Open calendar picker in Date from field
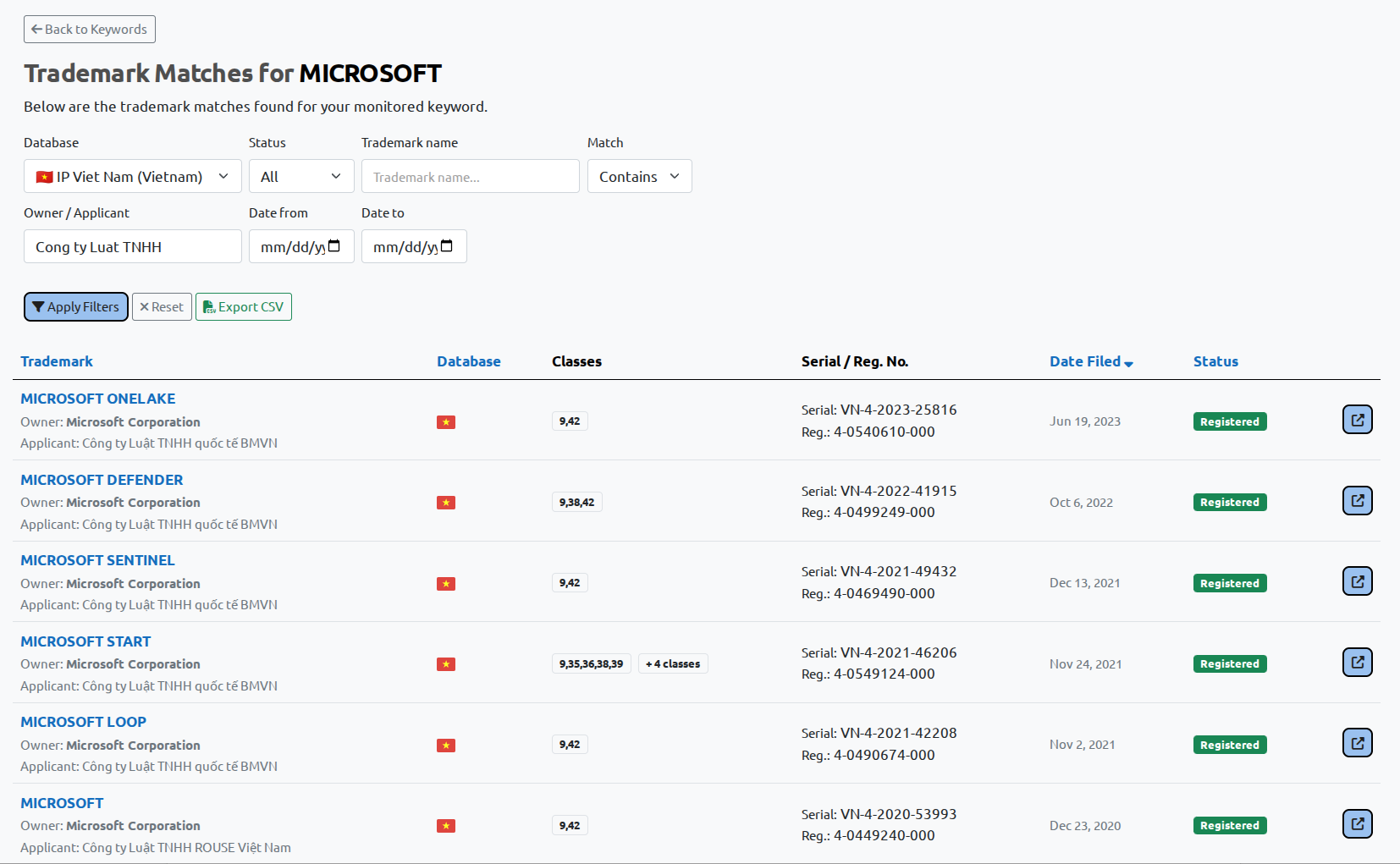The width and height of the screenshot is (1400, 864). [x=334, y=246]
